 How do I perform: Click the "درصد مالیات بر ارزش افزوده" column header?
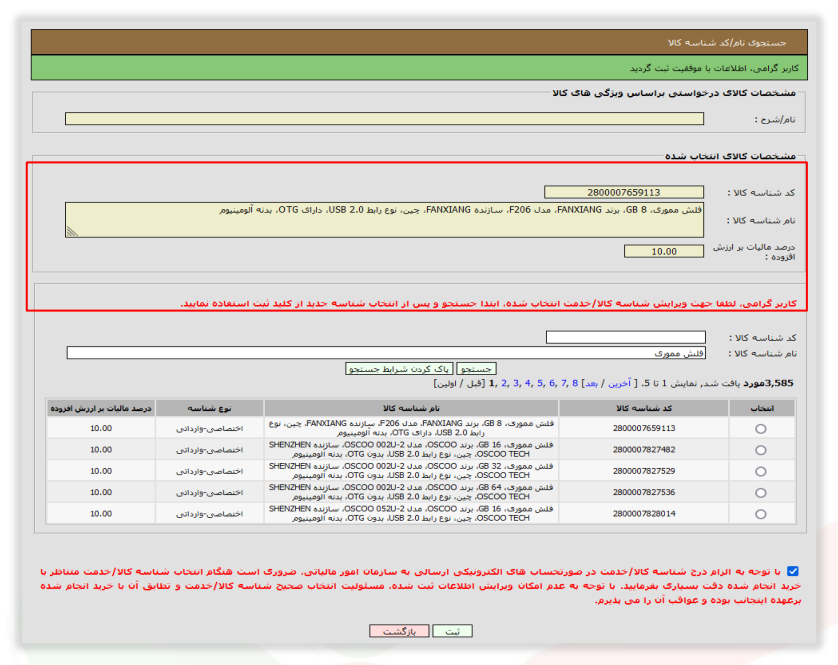101,408
